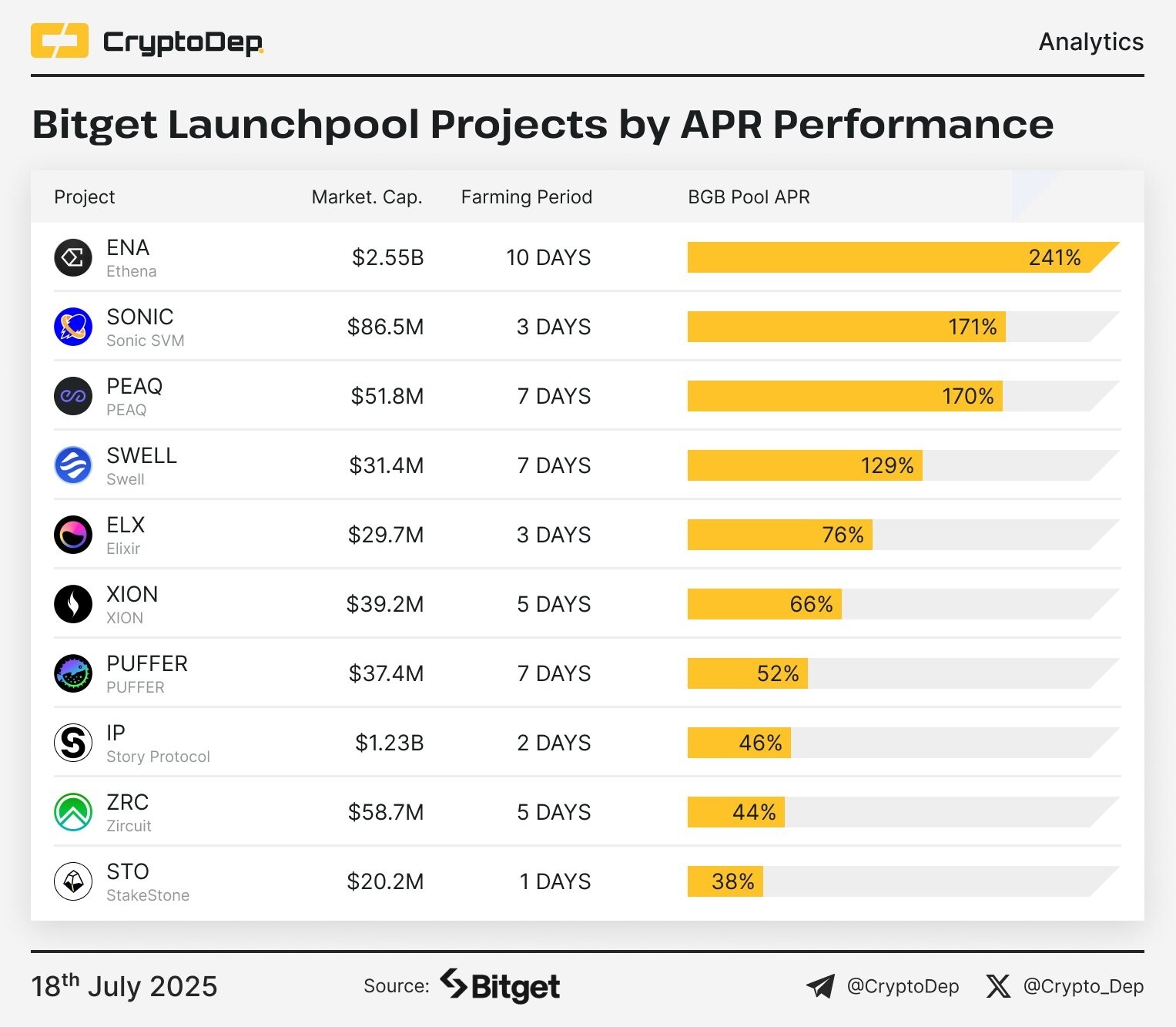This screenshot has height=1027, width=1176.
Task: Click the Telegram paper plane icon
Action: (x=820, y=986)
